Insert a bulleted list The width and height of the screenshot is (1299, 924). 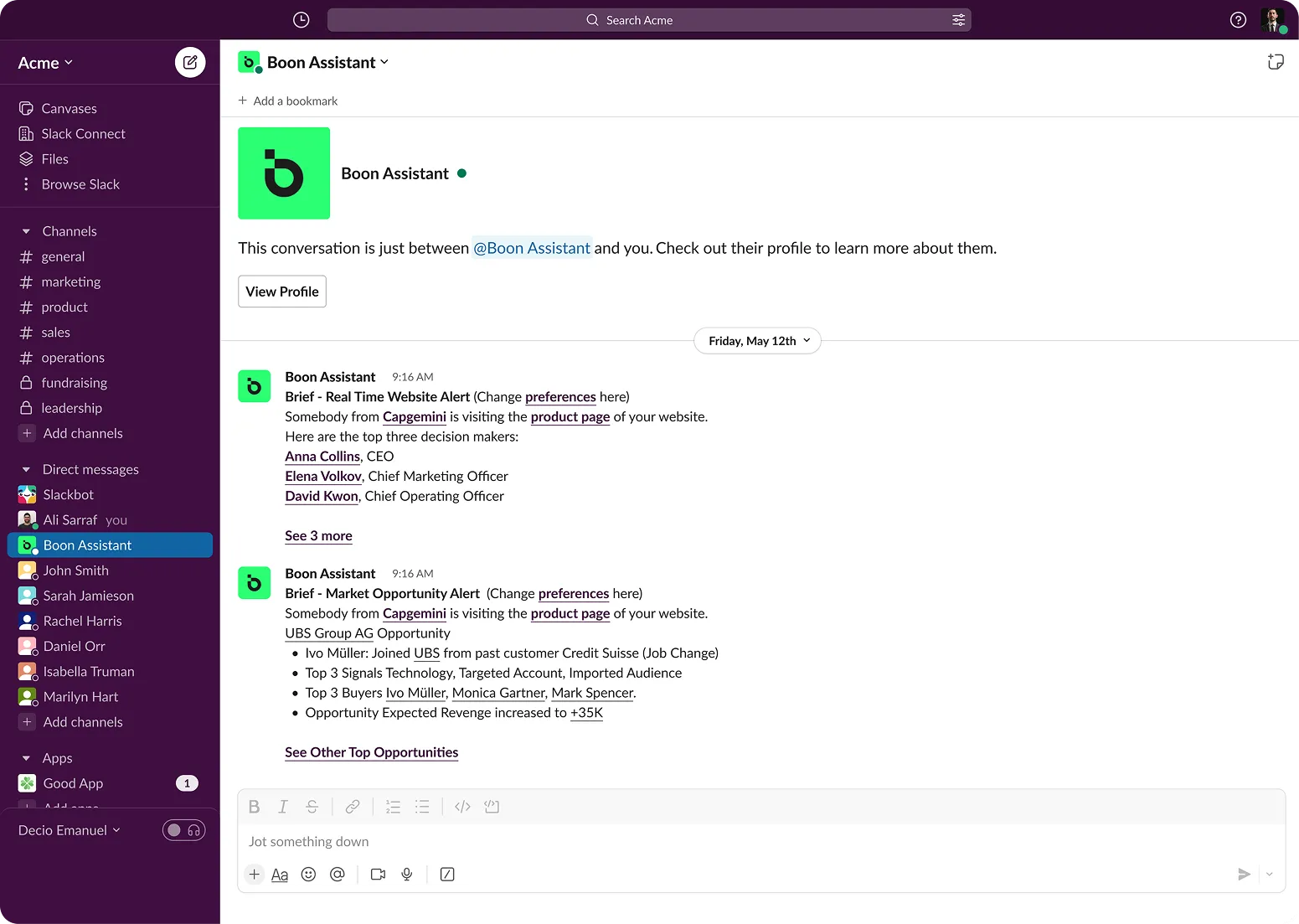point(422,807)
